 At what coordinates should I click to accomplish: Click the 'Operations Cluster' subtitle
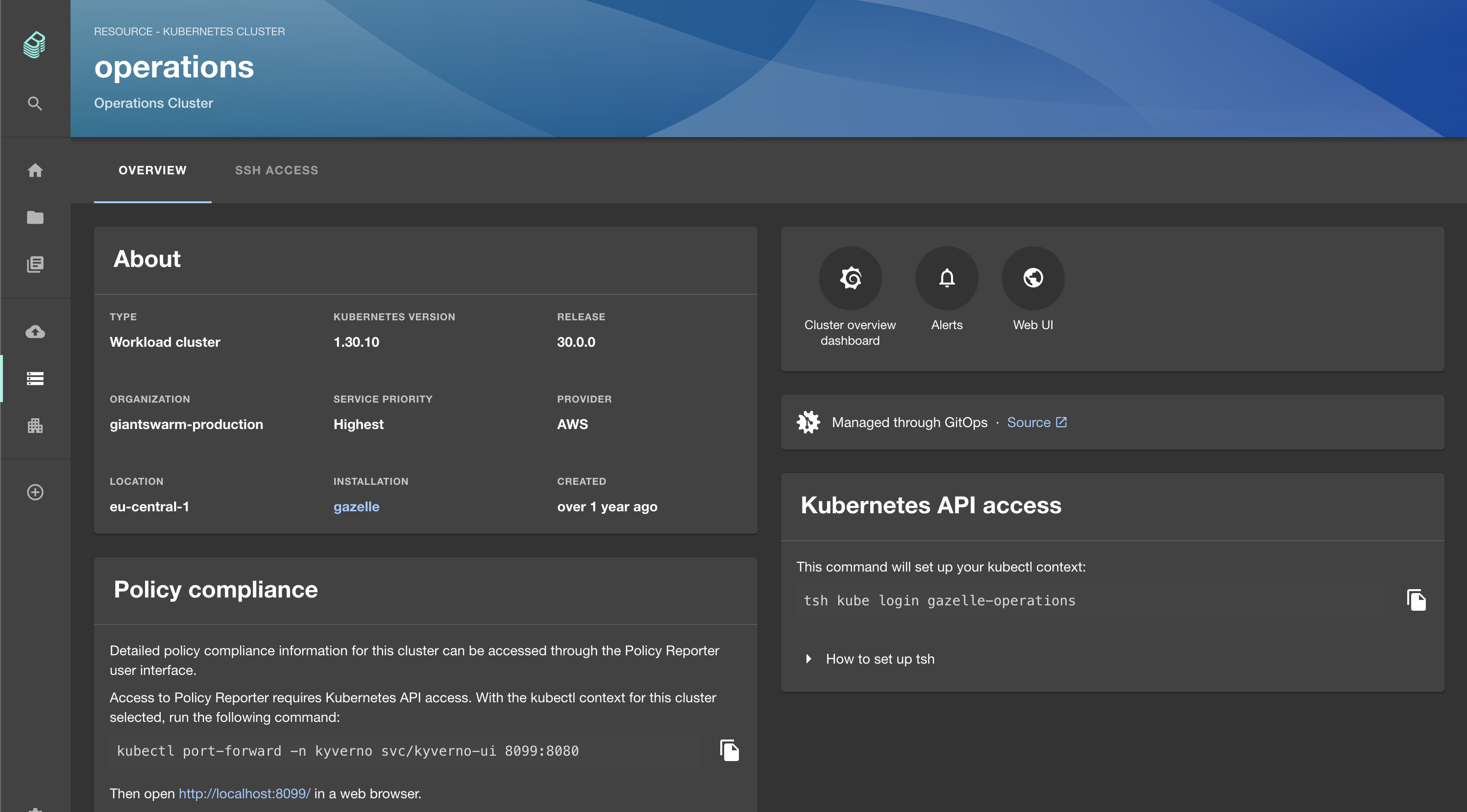point(154,103)
